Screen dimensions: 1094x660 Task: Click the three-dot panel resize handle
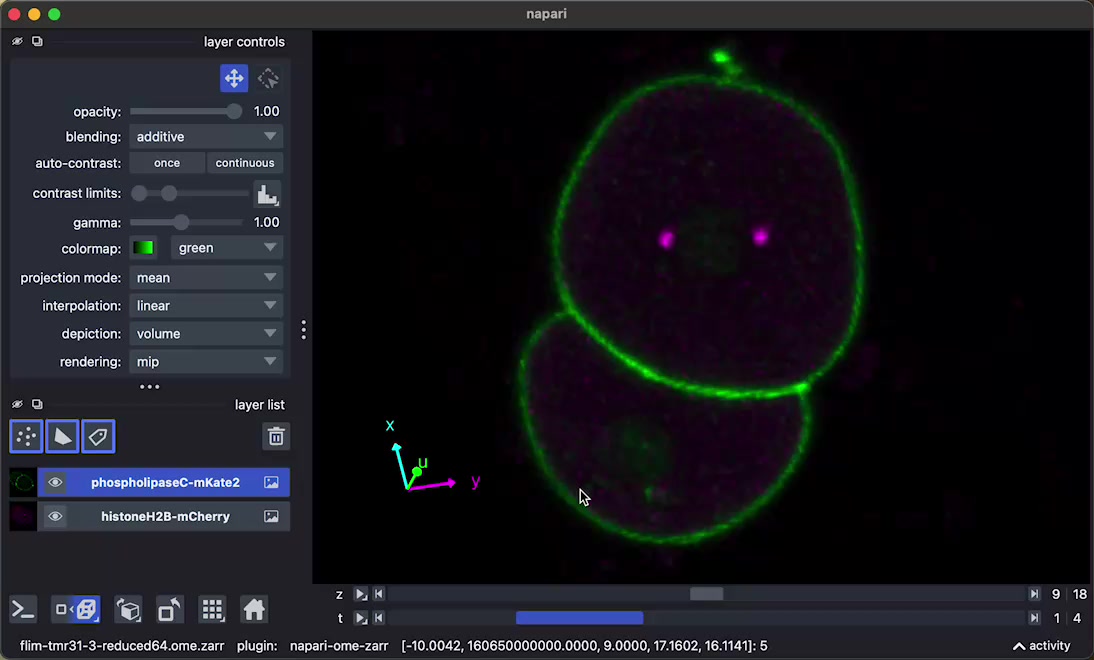click(x=304, y=330)
